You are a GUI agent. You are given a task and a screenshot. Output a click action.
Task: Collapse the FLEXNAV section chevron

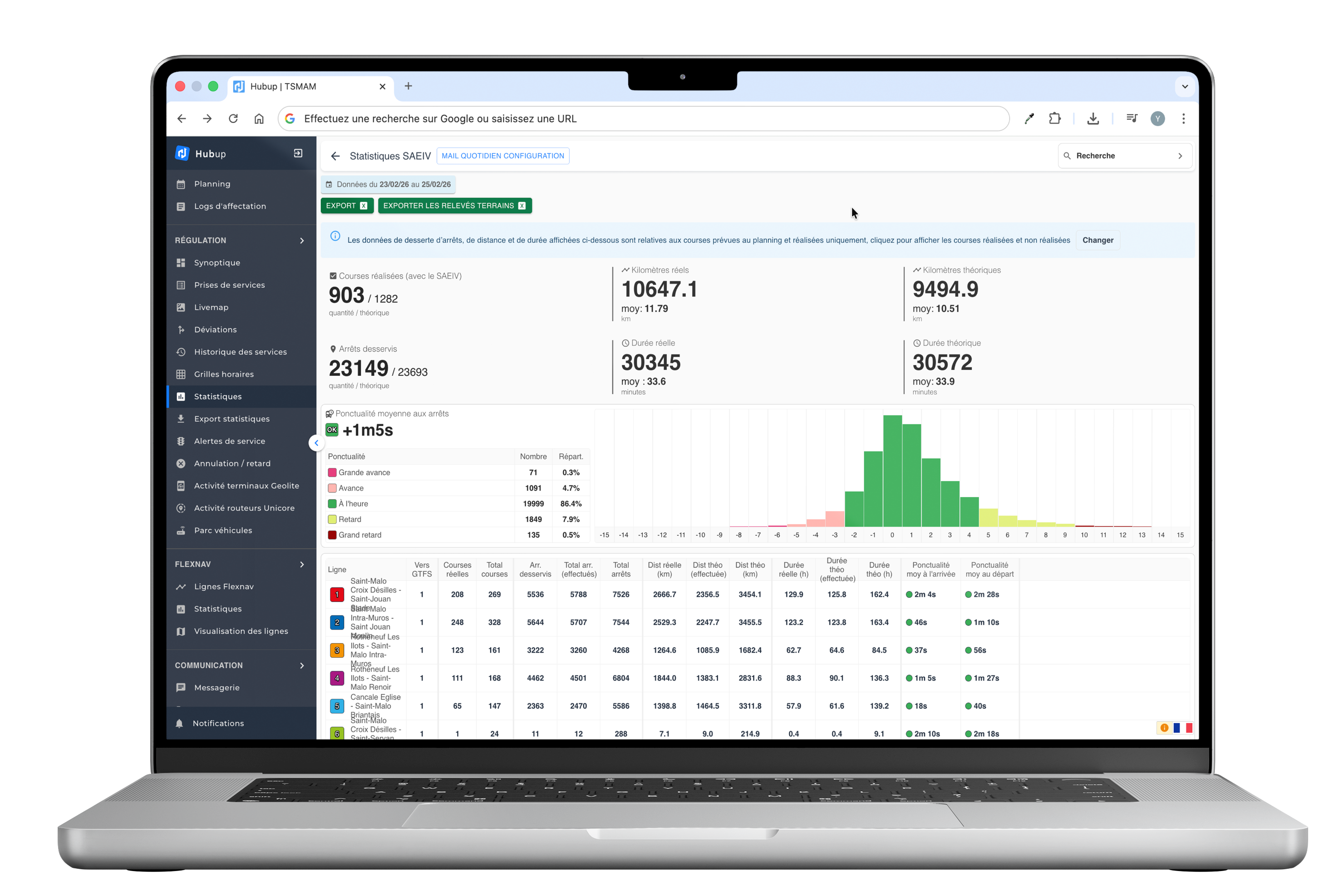302,565
